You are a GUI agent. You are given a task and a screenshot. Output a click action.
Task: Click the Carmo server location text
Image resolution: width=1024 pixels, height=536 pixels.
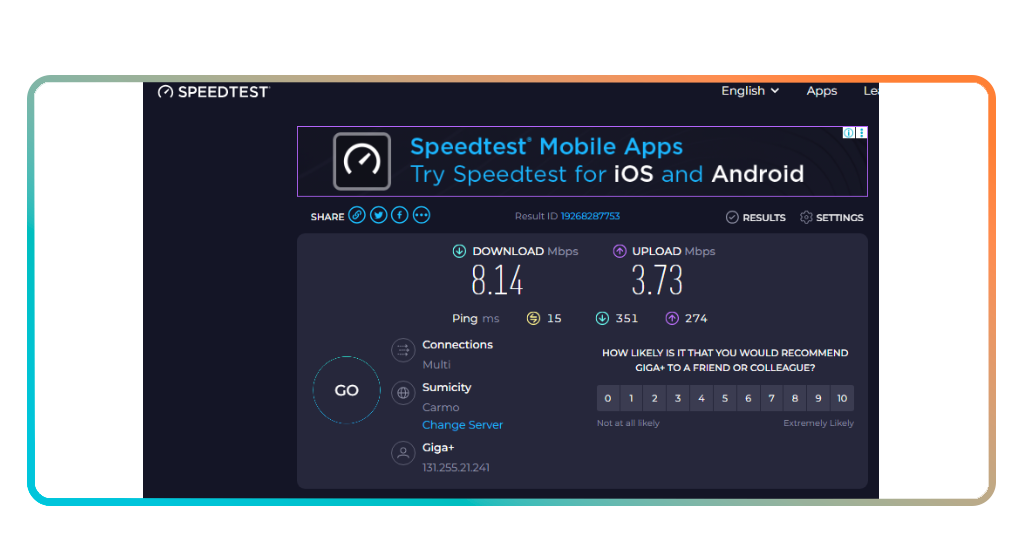(441, 407)
